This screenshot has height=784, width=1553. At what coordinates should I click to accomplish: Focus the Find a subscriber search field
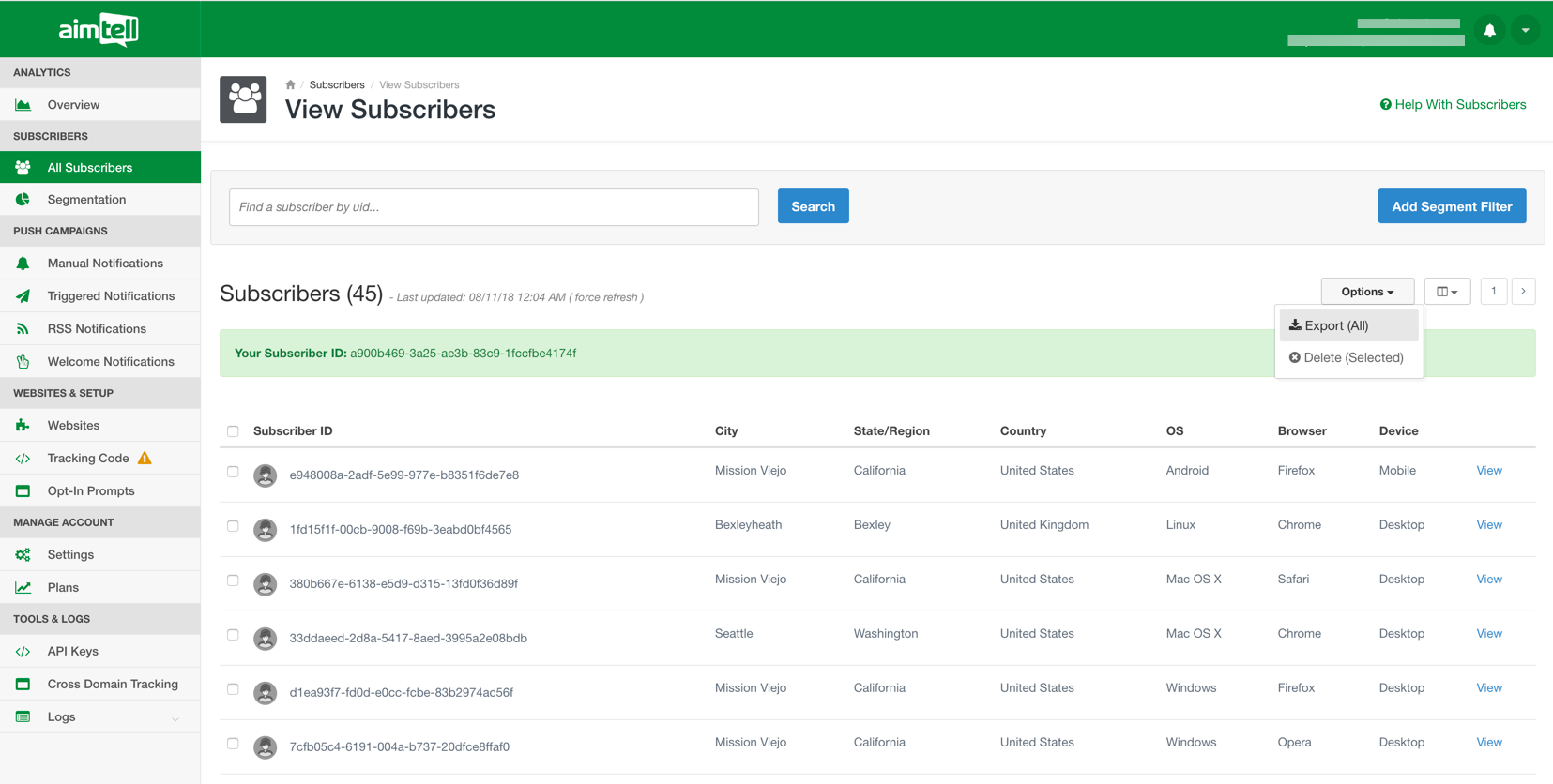click(x=494, y=207)
